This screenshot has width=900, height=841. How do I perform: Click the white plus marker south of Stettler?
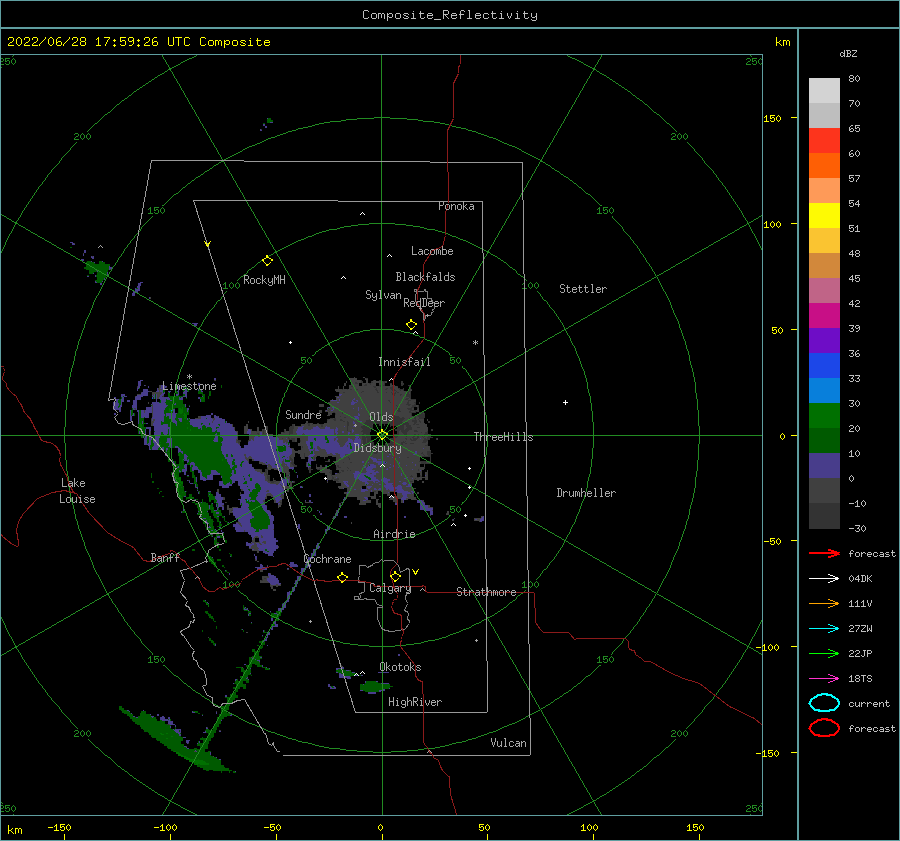coord(565,402)
